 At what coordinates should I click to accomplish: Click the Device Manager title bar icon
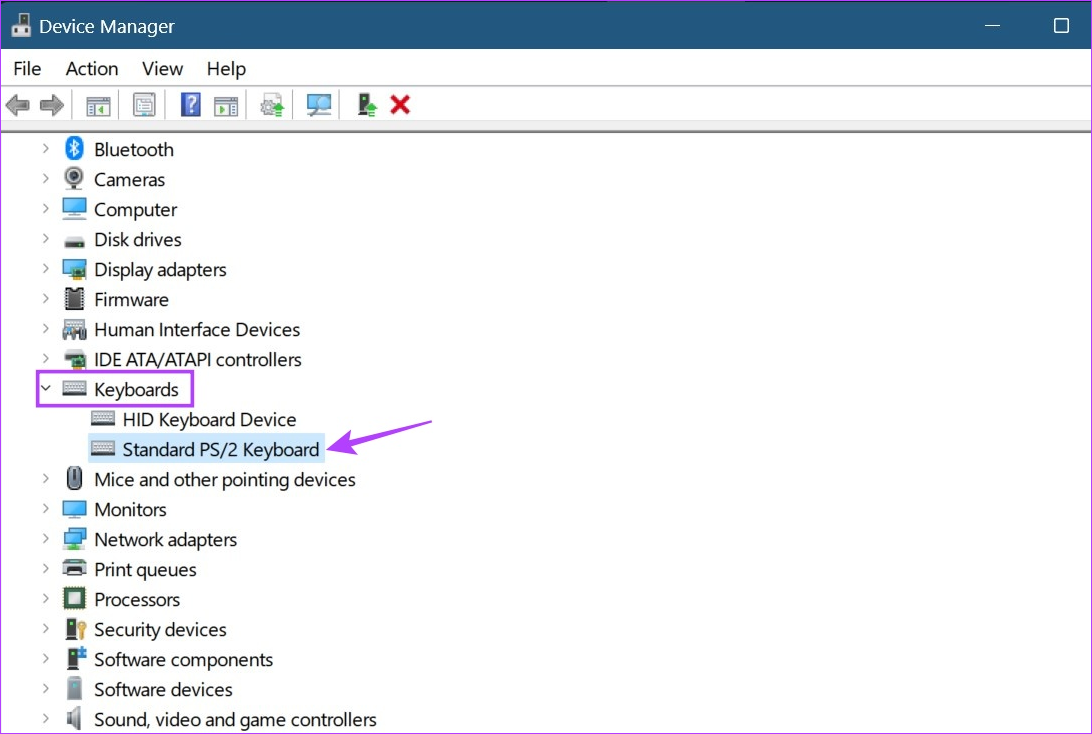pyautogui.click(x=21, y=25)
